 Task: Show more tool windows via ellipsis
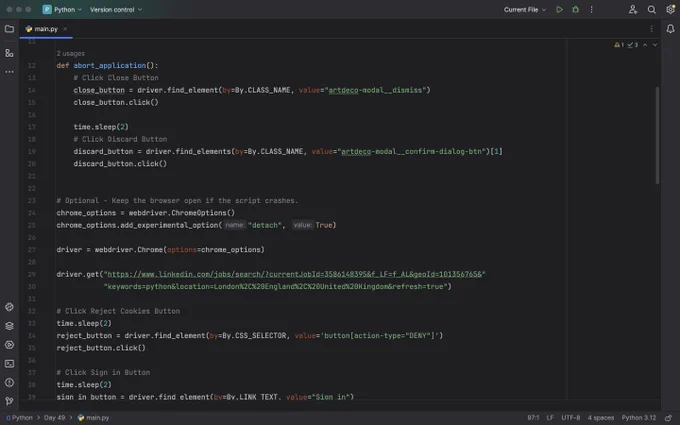[9, 72]
